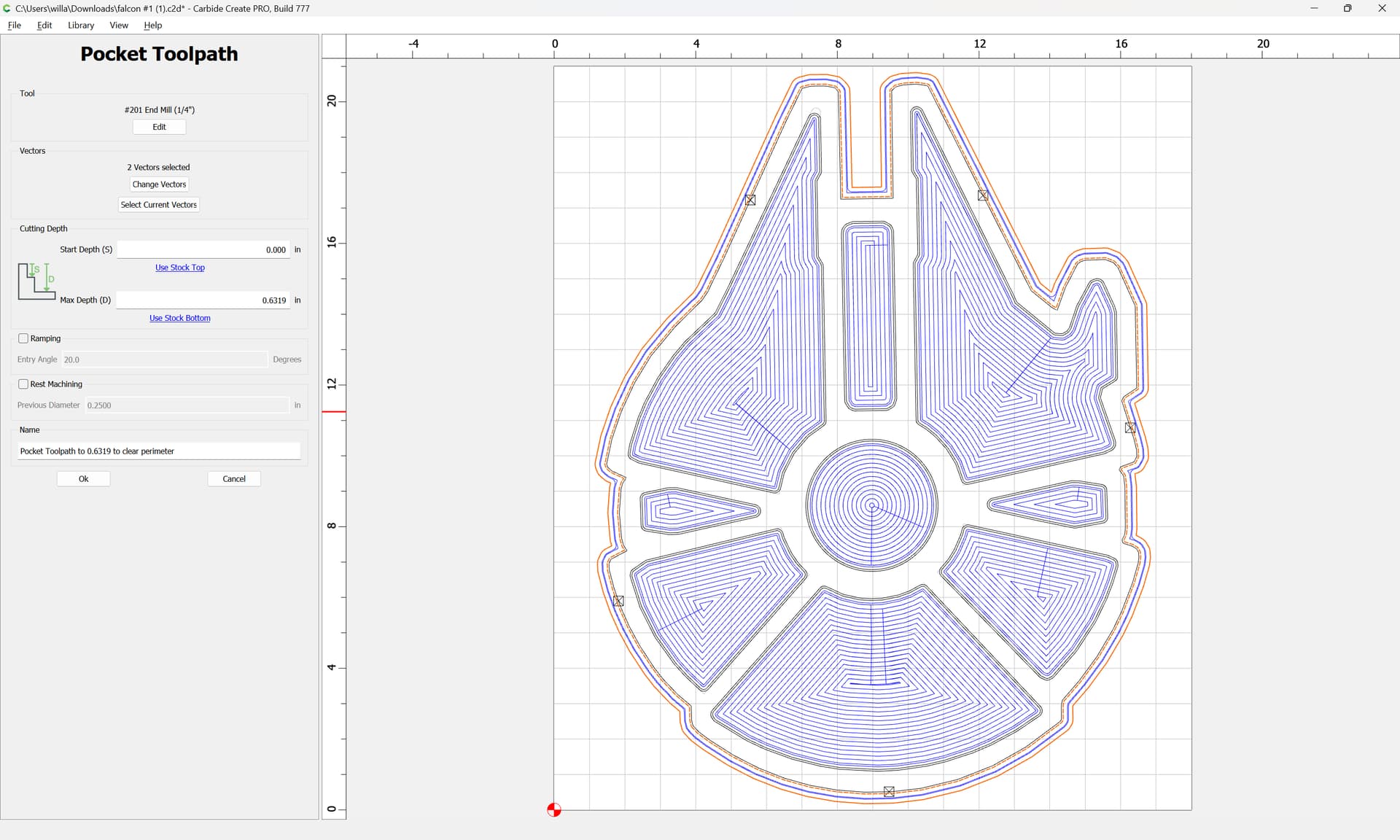Open the File menu

point(14,25)
